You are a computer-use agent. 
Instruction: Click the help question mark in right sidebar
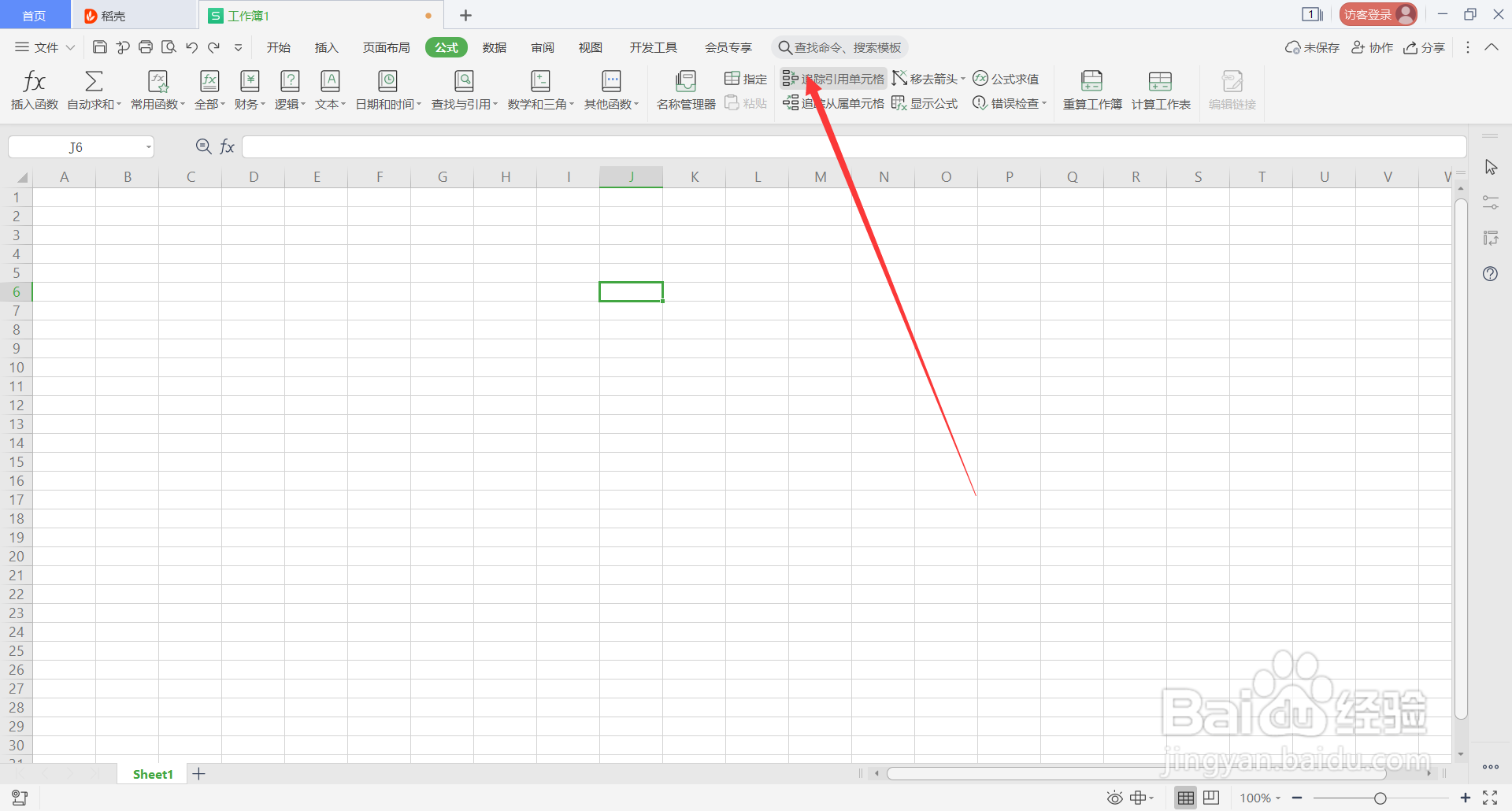tap(1490, 274)
